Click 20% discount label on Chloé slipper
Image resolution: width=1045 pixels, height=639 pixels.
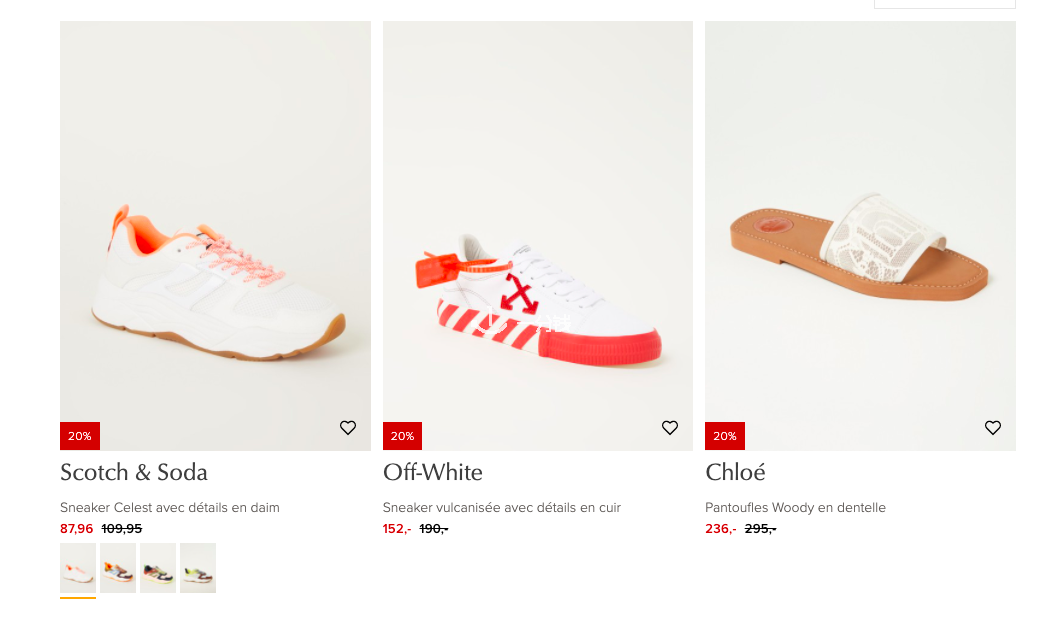pos(725,436)
